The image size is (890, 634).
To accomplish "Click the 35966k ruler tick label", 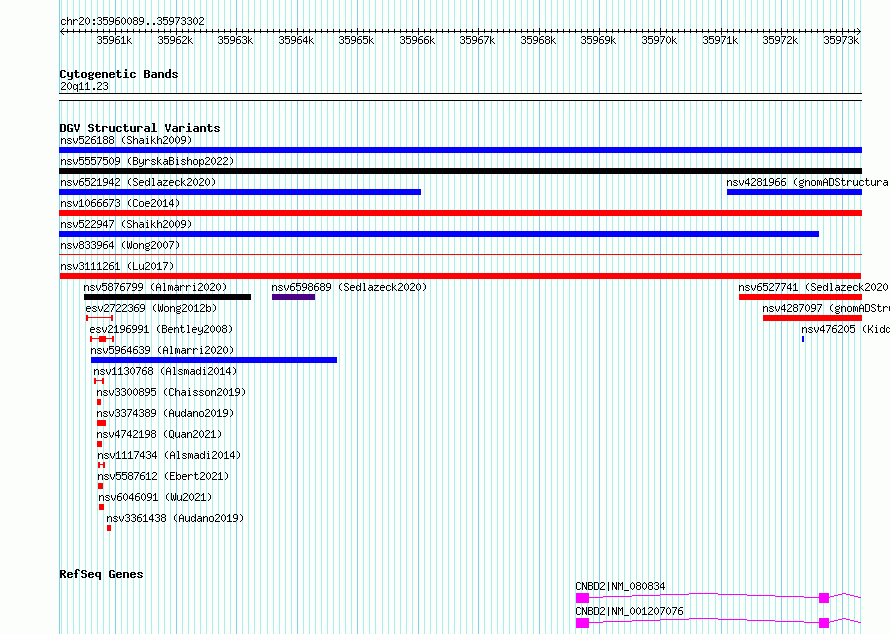I will point(417,40).
